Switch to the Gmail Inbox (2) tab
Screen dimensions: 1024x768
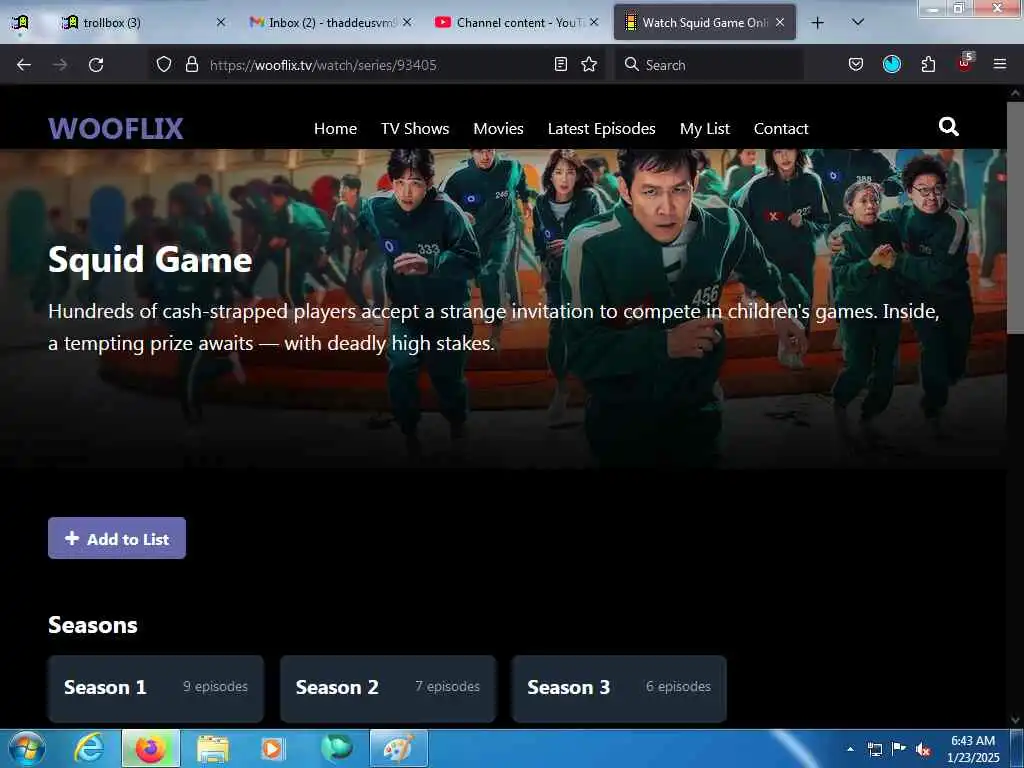[330, 23]
